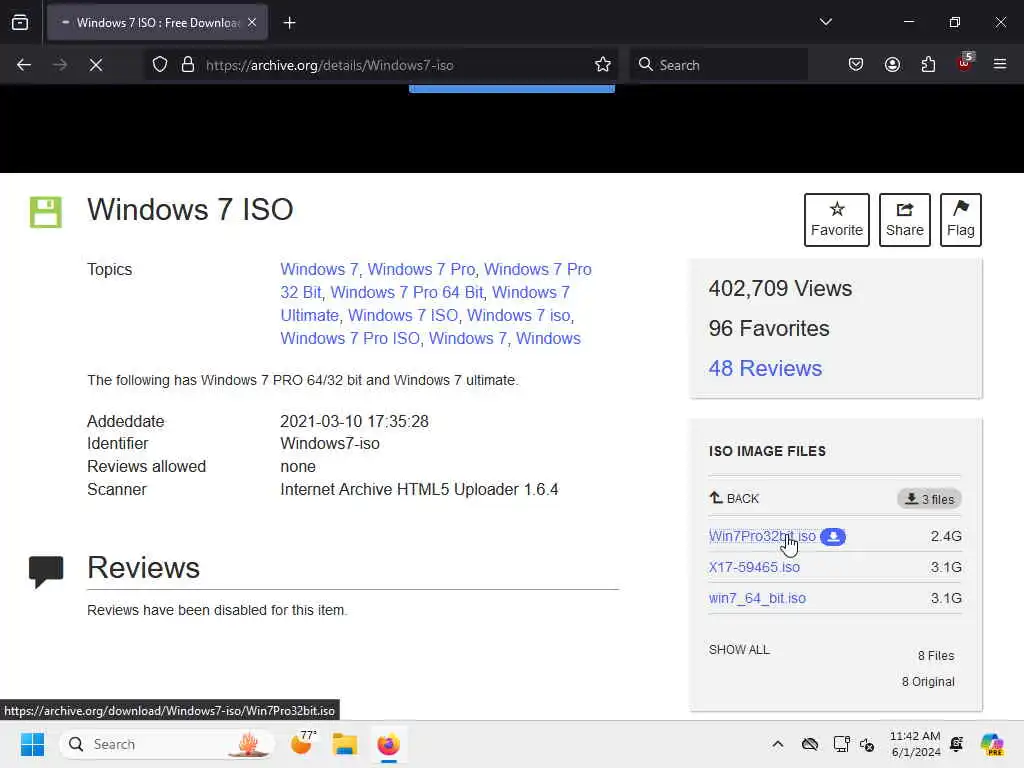Click the 8 Files link
This screenshot has height=768, width=1024.
[x=936, y=656]
